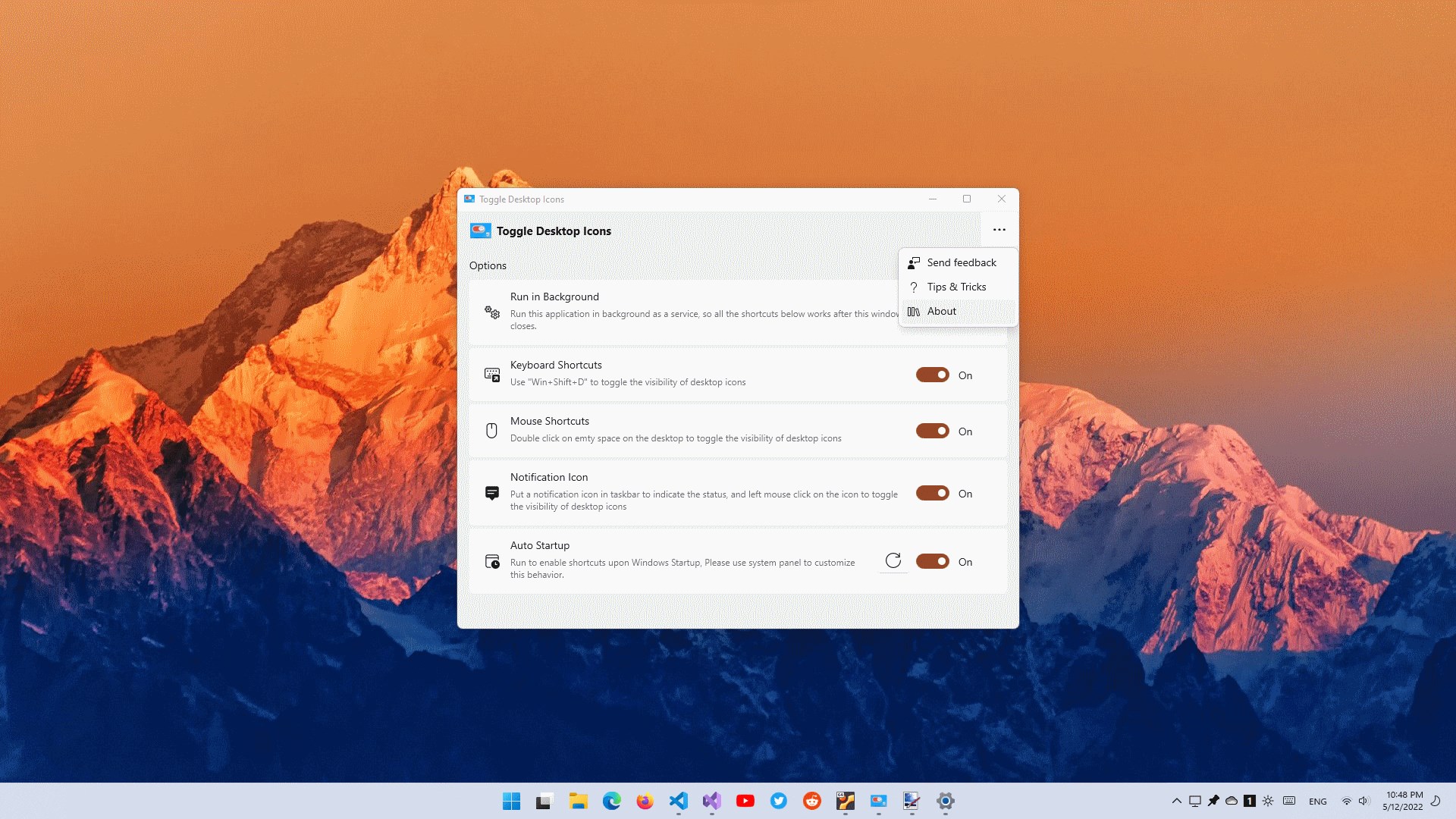The height and width of the screenshot is (819, 1456).
Task: Open the About menu item
Action: [941, 311]
